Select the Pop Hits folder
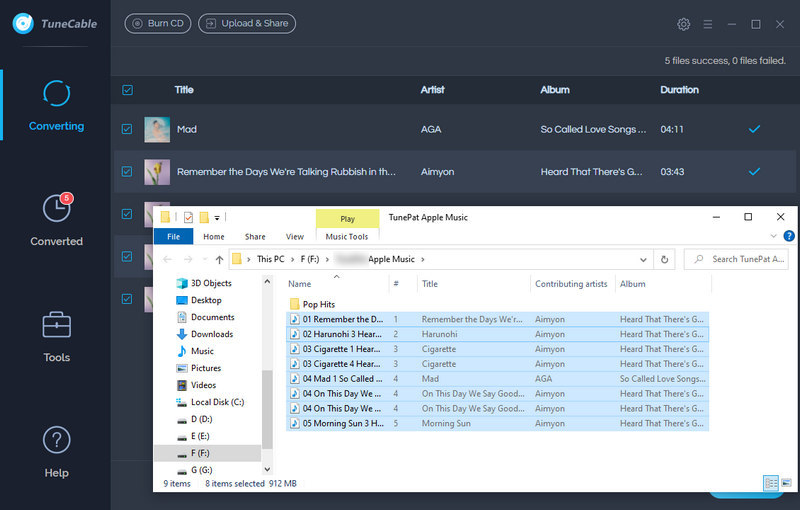The height and width of the screenshot is (510, 800). point(319,304)
